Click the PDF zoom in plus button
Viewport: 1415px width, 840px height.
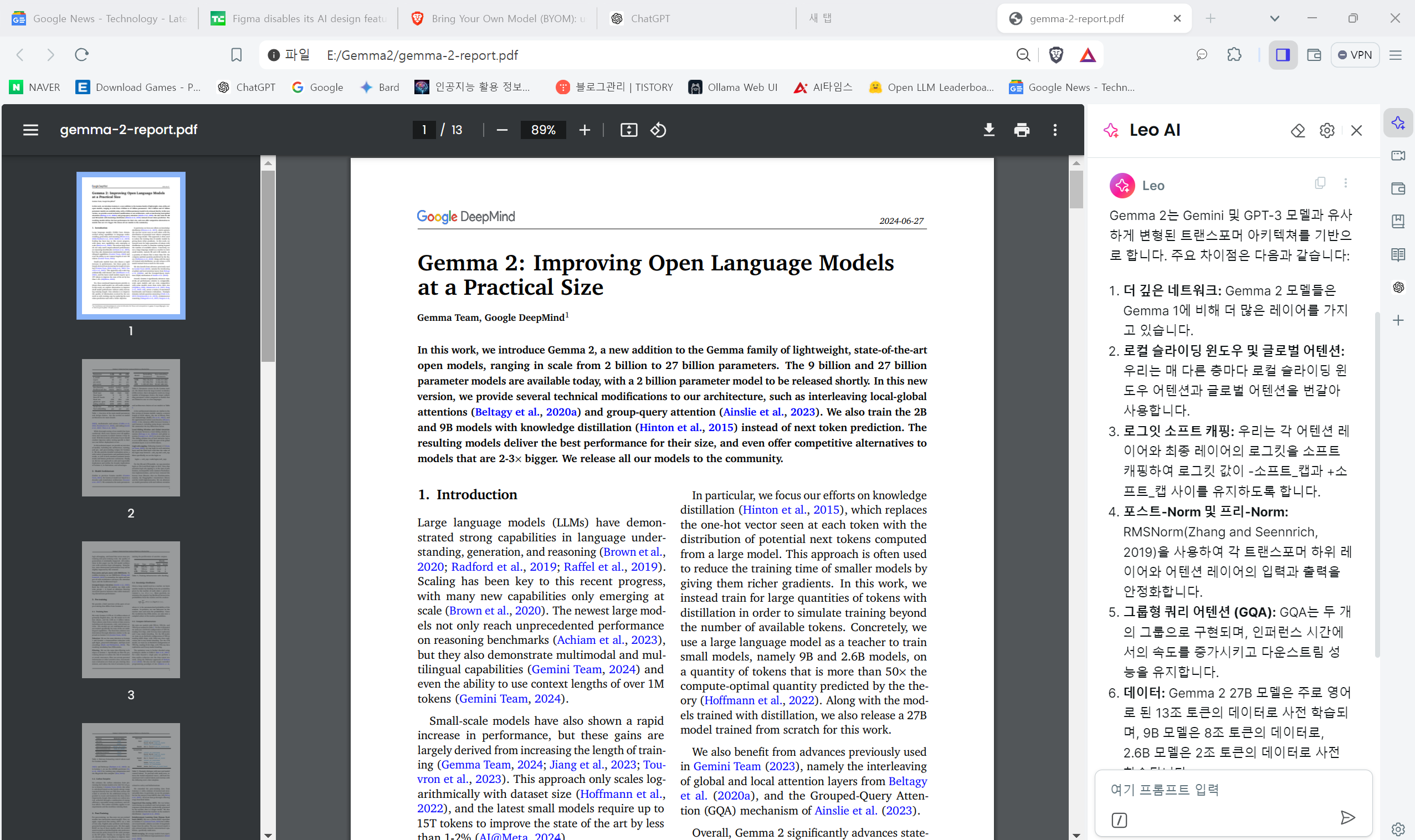tap(584, 130)
